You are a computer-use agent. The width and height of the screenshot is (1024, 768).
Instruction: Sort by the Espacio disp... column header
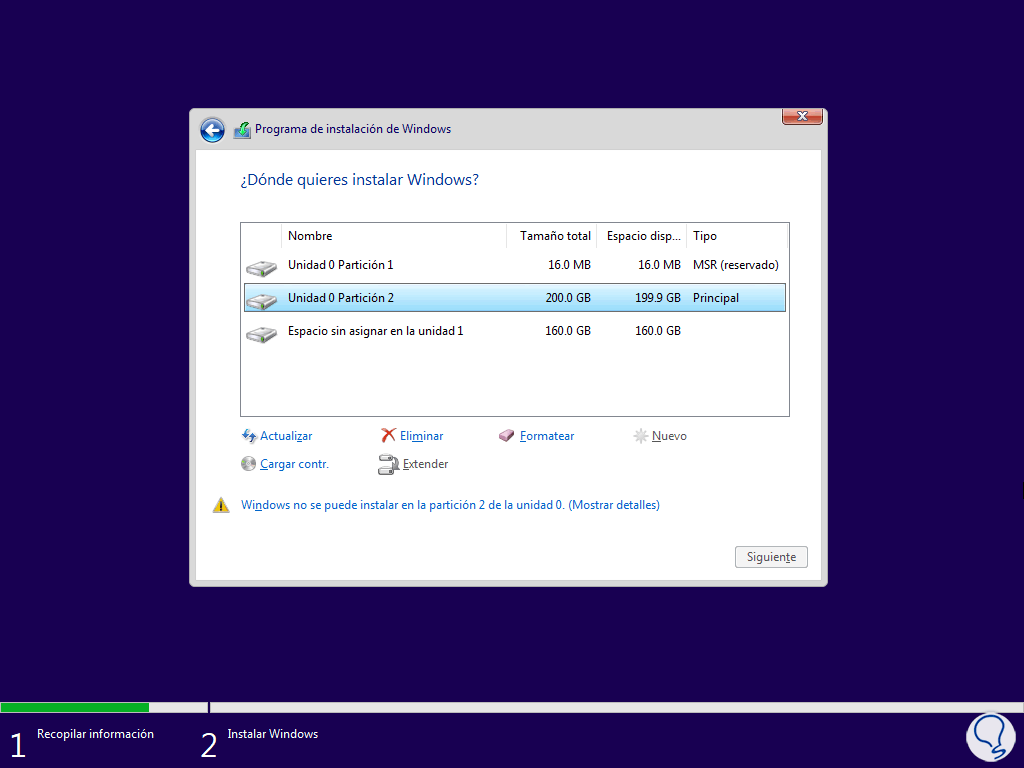tap(642, 236)
